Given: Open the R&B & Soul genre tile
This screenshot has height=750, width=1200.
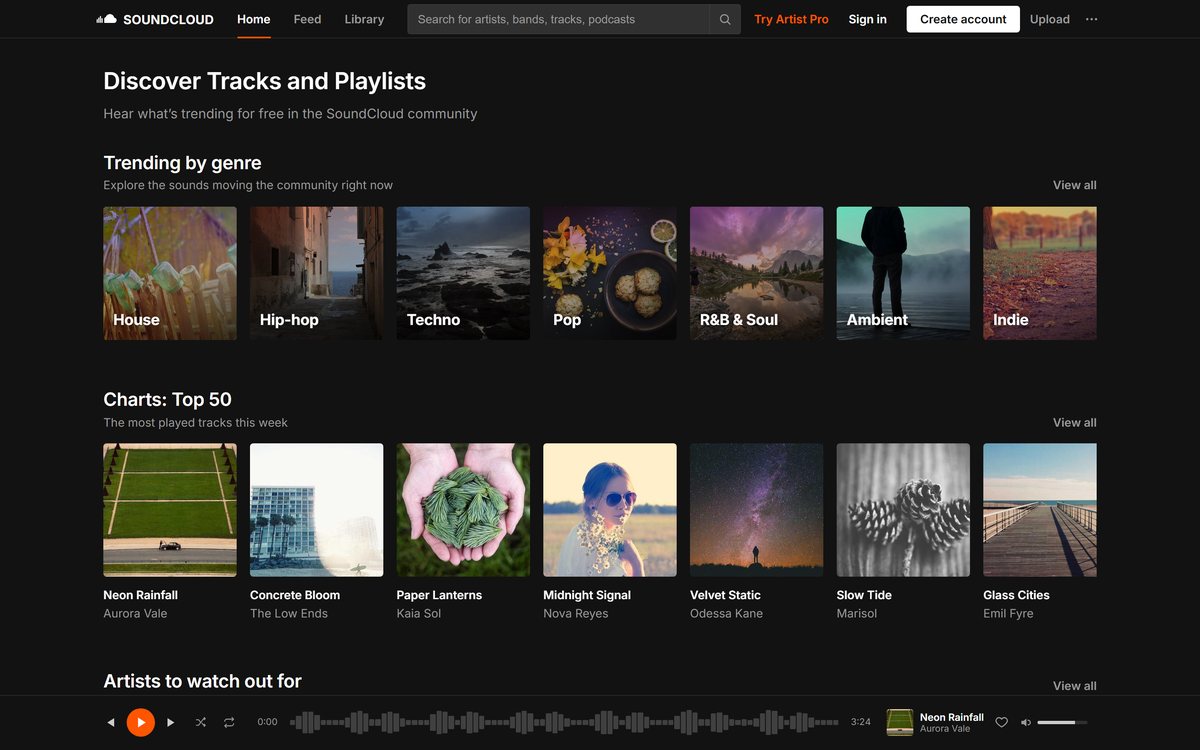Looking at the screenshot, I should tap(756, 273).
